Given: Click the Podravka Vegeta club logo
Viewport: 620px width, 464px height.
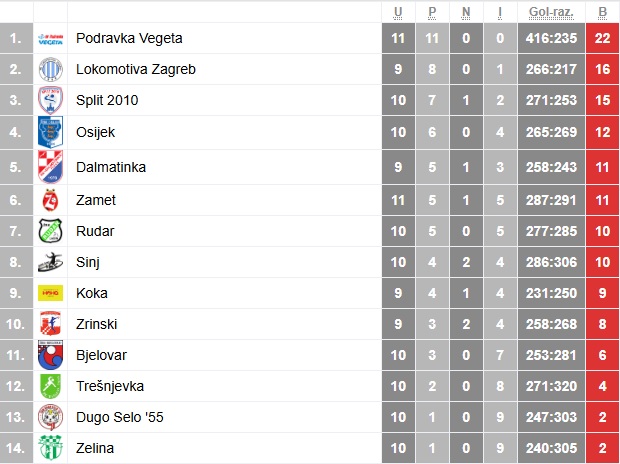Looking at the screenshot, I should (50, 39).
